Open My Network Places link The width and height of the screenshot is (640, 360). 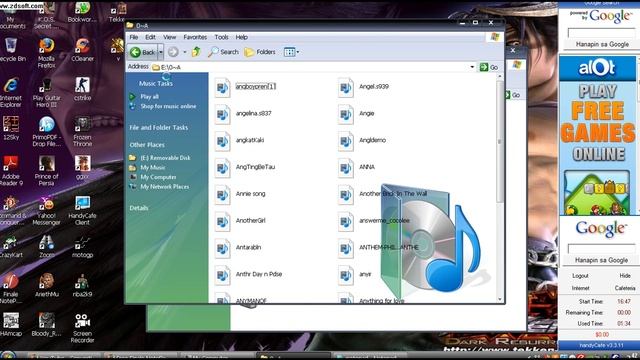coord(164,187)
